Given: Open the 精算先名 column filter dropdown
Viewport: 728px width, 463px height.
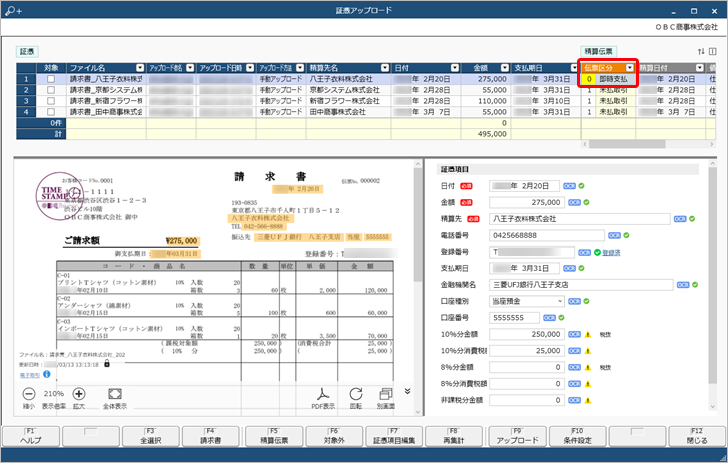Looking at the screenshot, I should point(385,68).
